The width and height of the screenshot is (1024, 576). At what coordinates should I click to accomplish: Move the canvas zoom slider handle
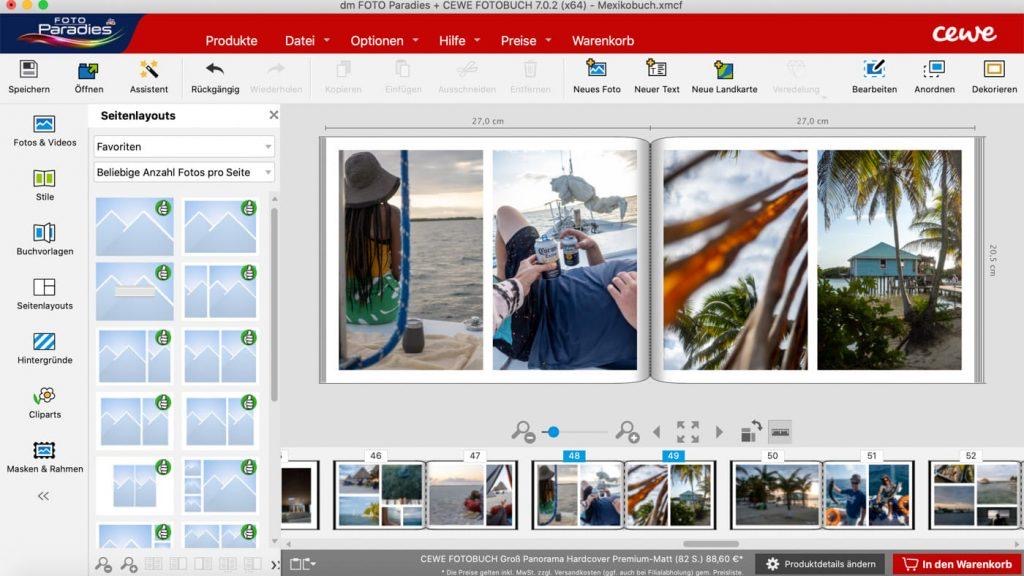553,432
